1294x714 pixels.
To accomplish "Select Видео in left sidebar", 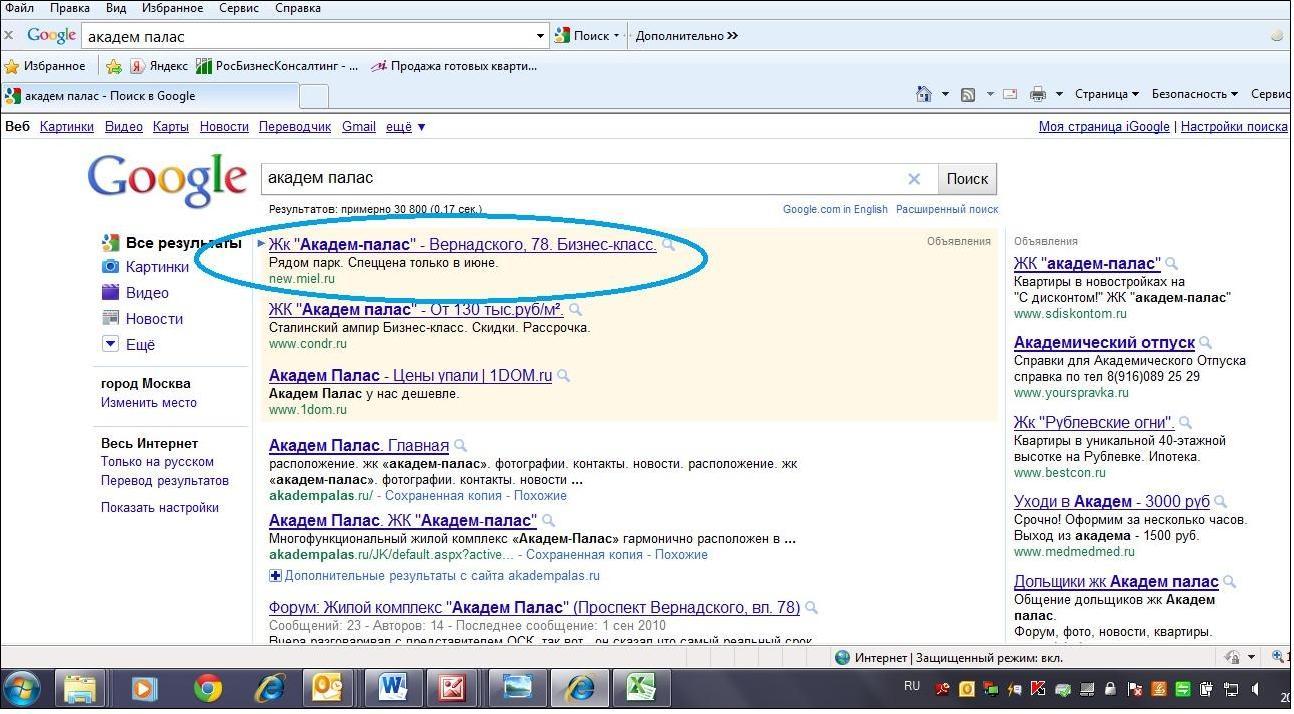I will coord(147,293).
